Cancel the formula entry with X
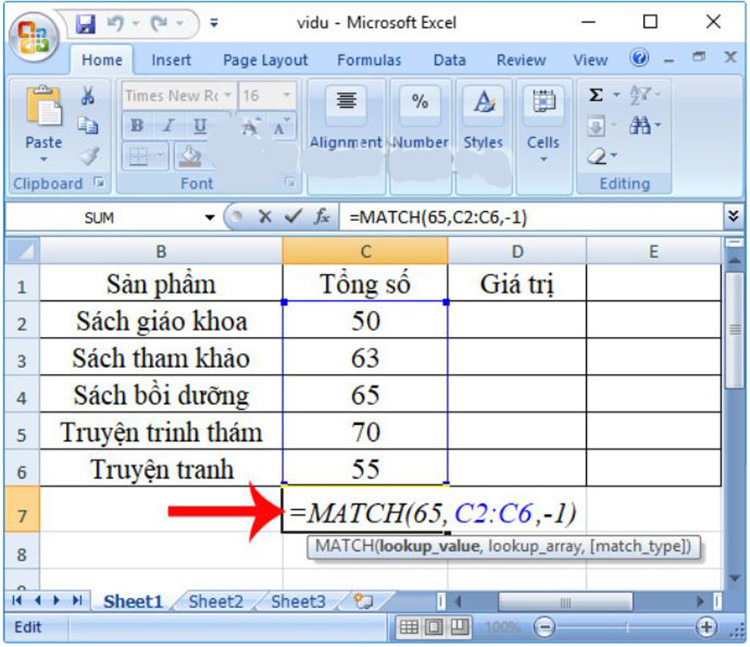The height and width of the screenshot is (647, 750). coord(265,217)
